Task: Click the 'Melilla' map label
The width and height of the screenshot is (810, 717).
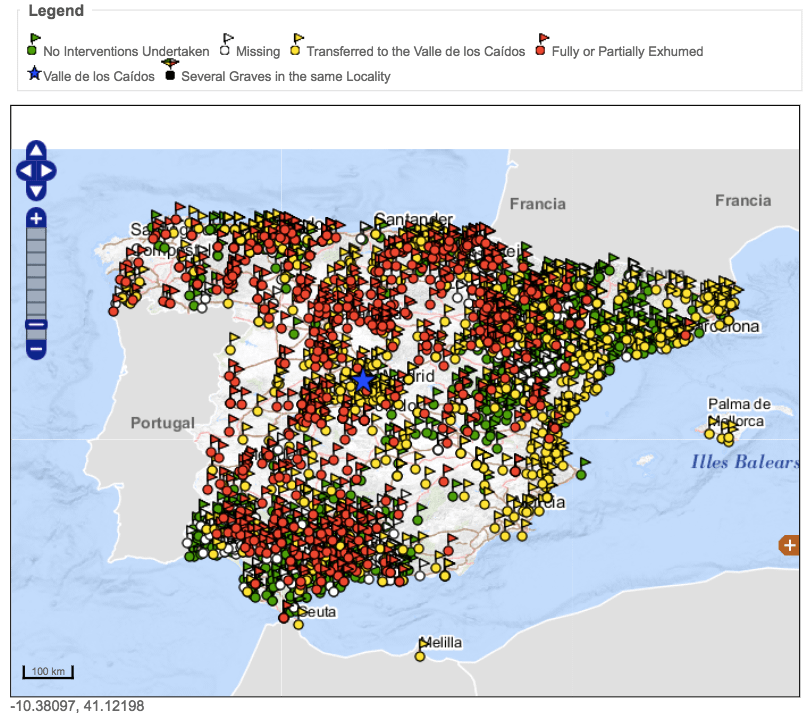Action: [441, 643]
